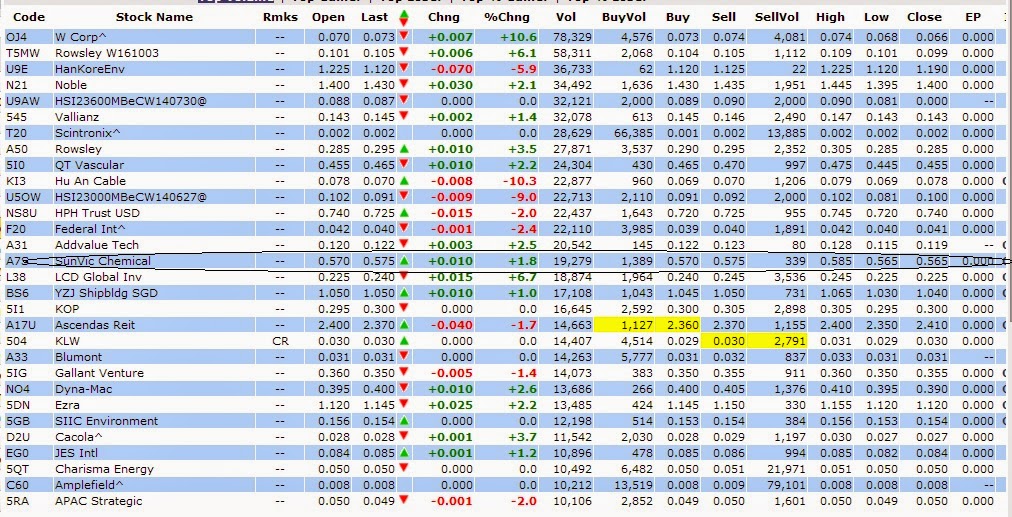
Task: Sort by the Last column header
Action: point(375,17)
